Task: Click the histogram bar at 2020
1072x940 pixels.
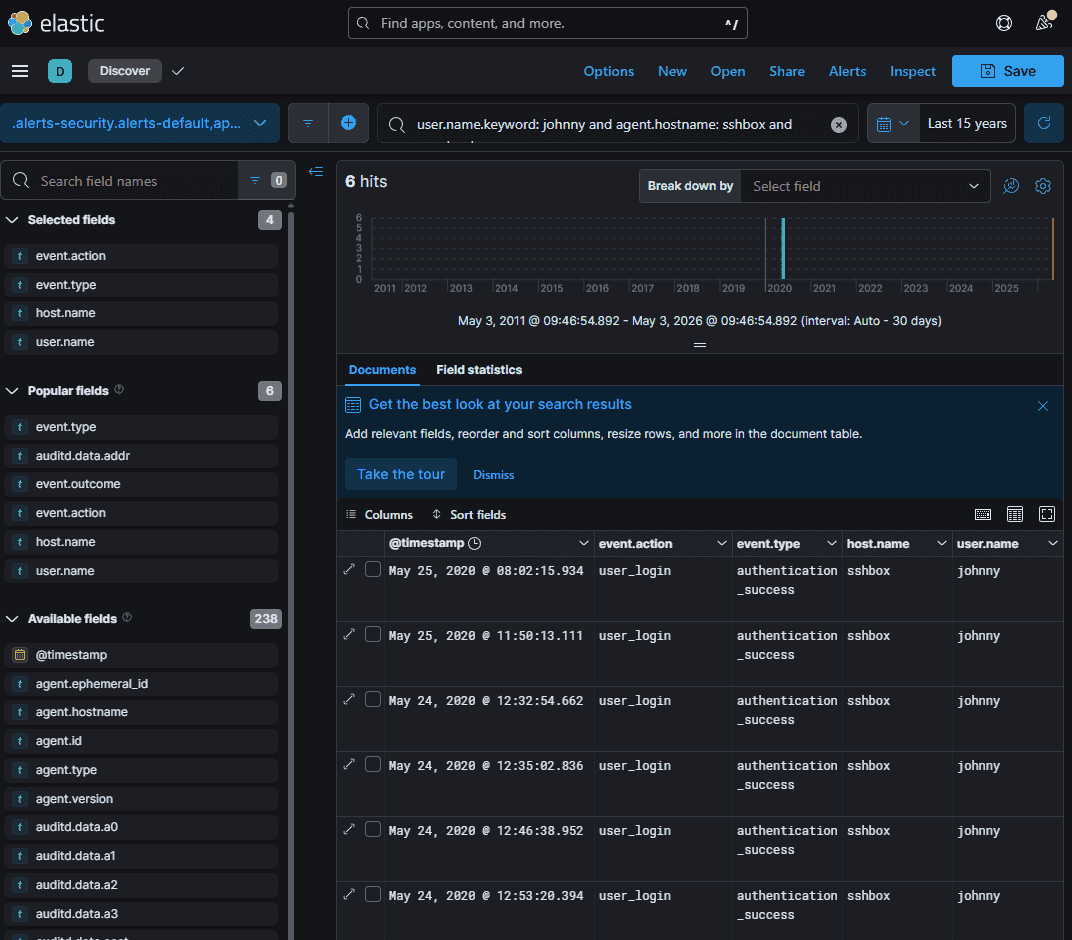Action: 783,248
